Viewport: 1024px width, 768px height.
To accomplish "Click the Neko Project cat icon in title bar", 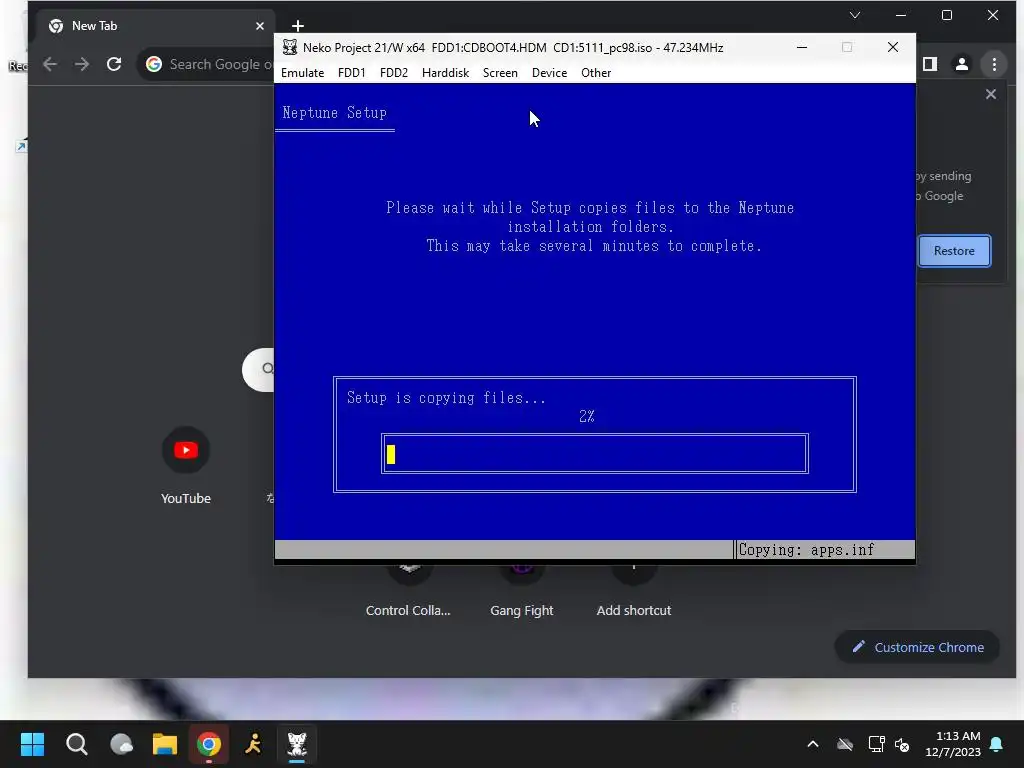I will [289, 47].
